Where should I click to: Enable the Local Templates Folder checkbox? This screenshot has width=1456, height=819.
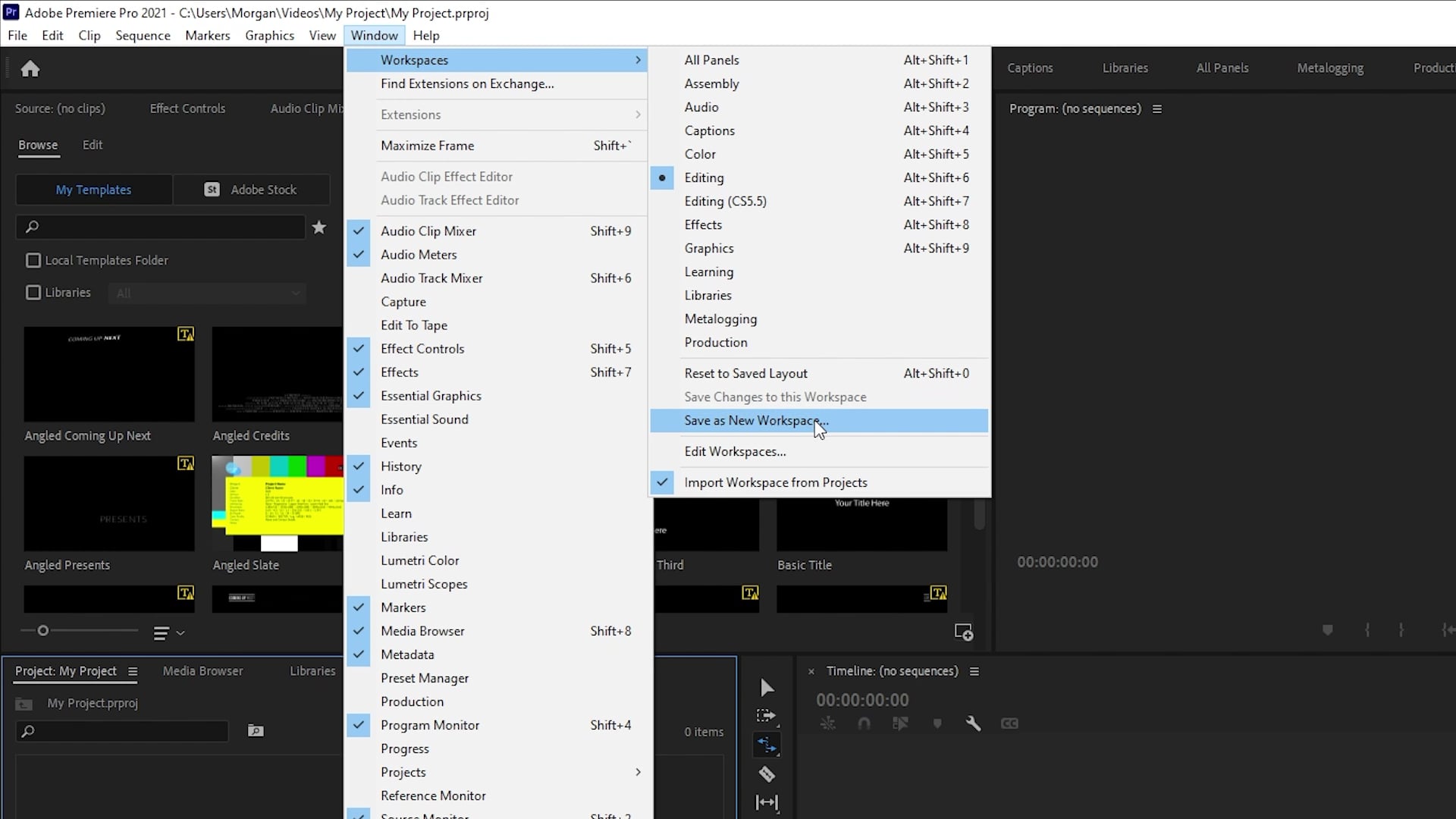point(33,260)
